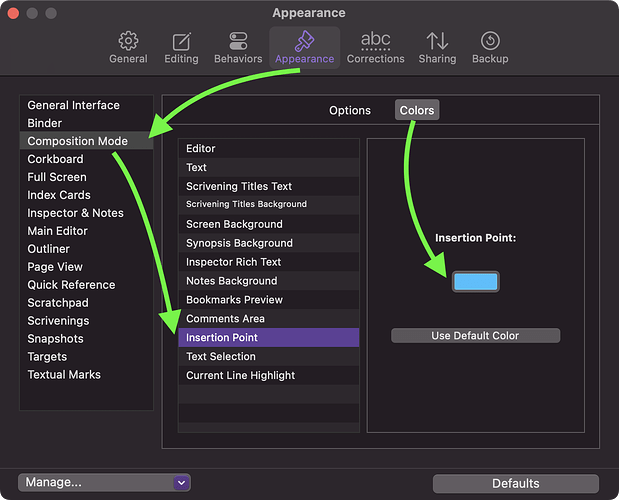
Task: Select Page View in the sidebar
Action: coord(86,267)
